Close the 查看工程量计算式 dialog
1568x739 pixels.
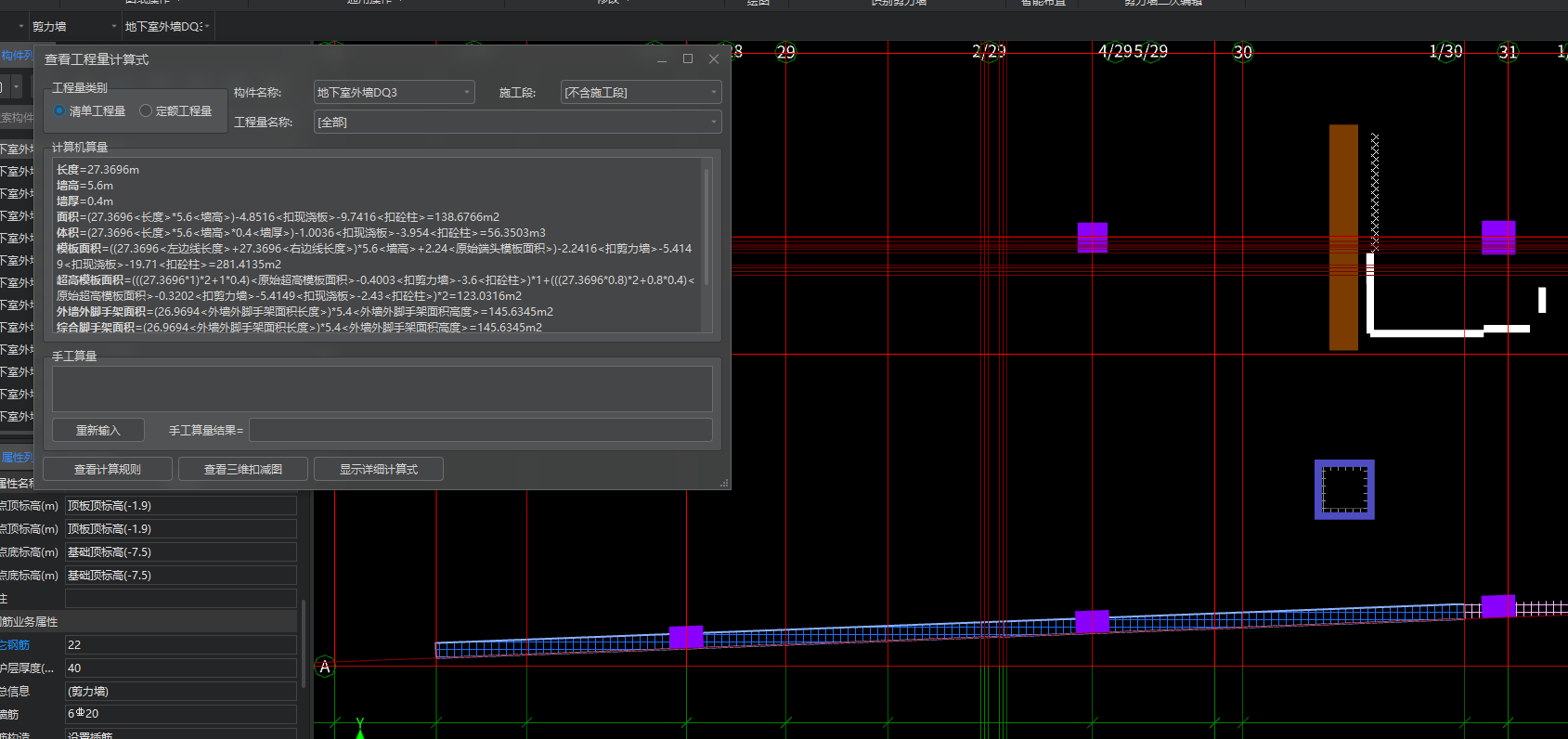coord(714,58)
